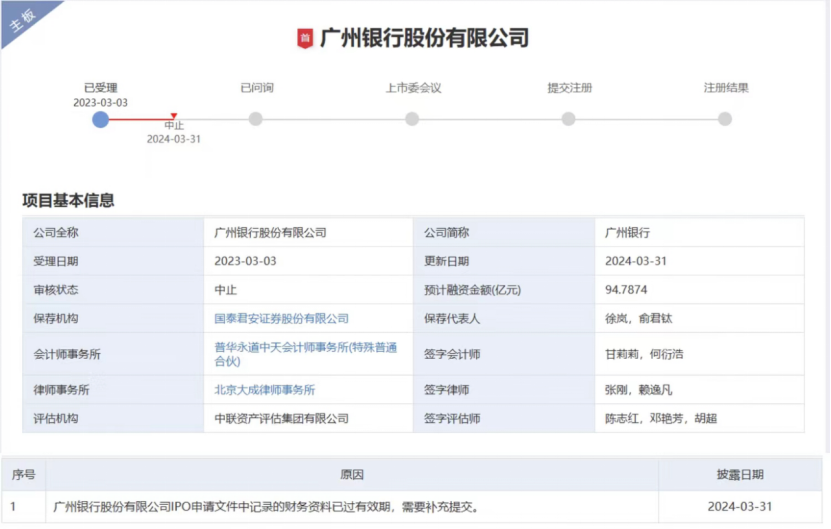Click the 广州银行 short name value
This screenshot has height=529, width=831.
627,233
